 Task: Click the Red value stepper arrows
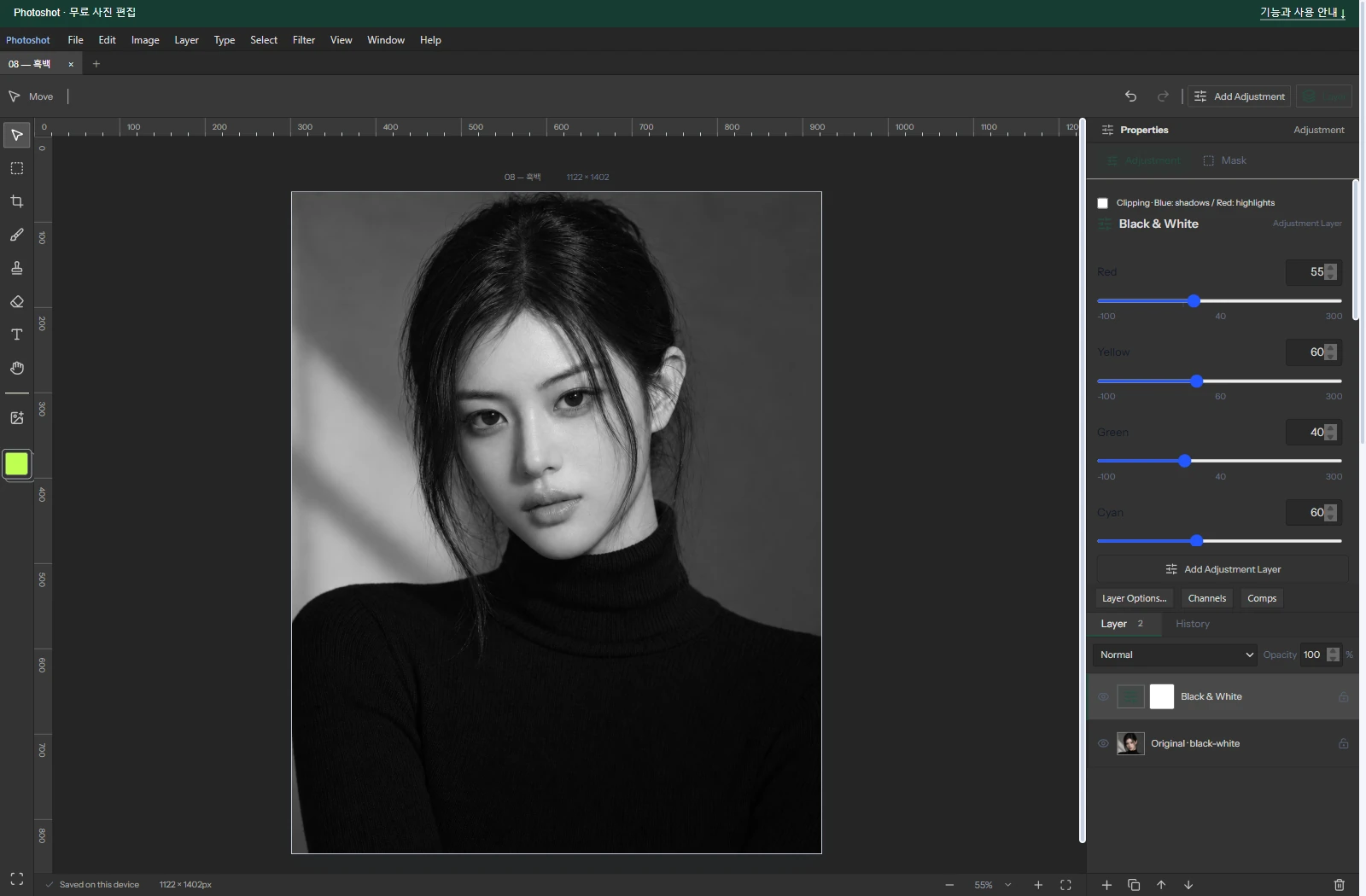tap(1330, 272)
